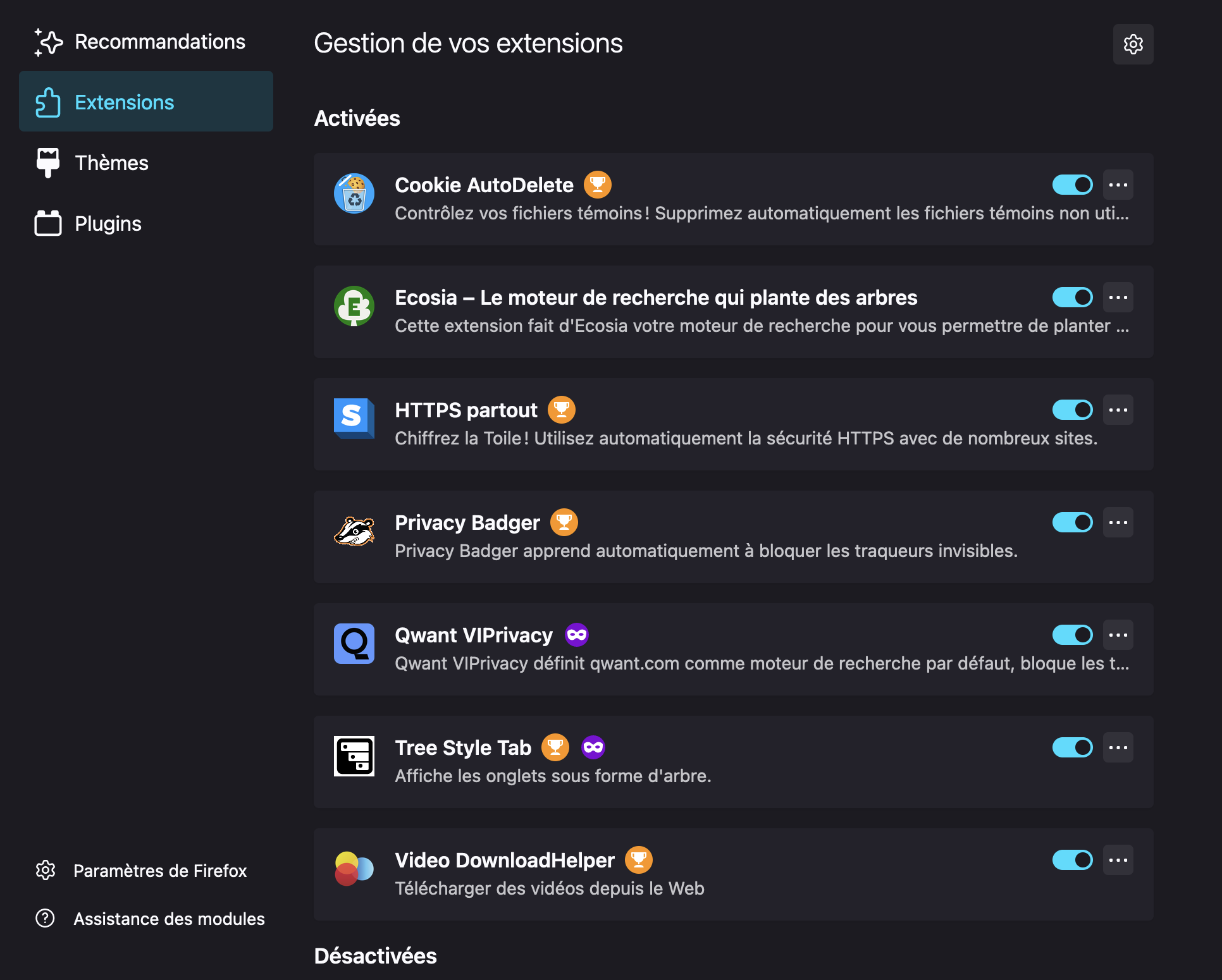Toggle off Video DownloadHelper extension
The height and width of the screenshot is (980, 1222).
(1072, 860)
